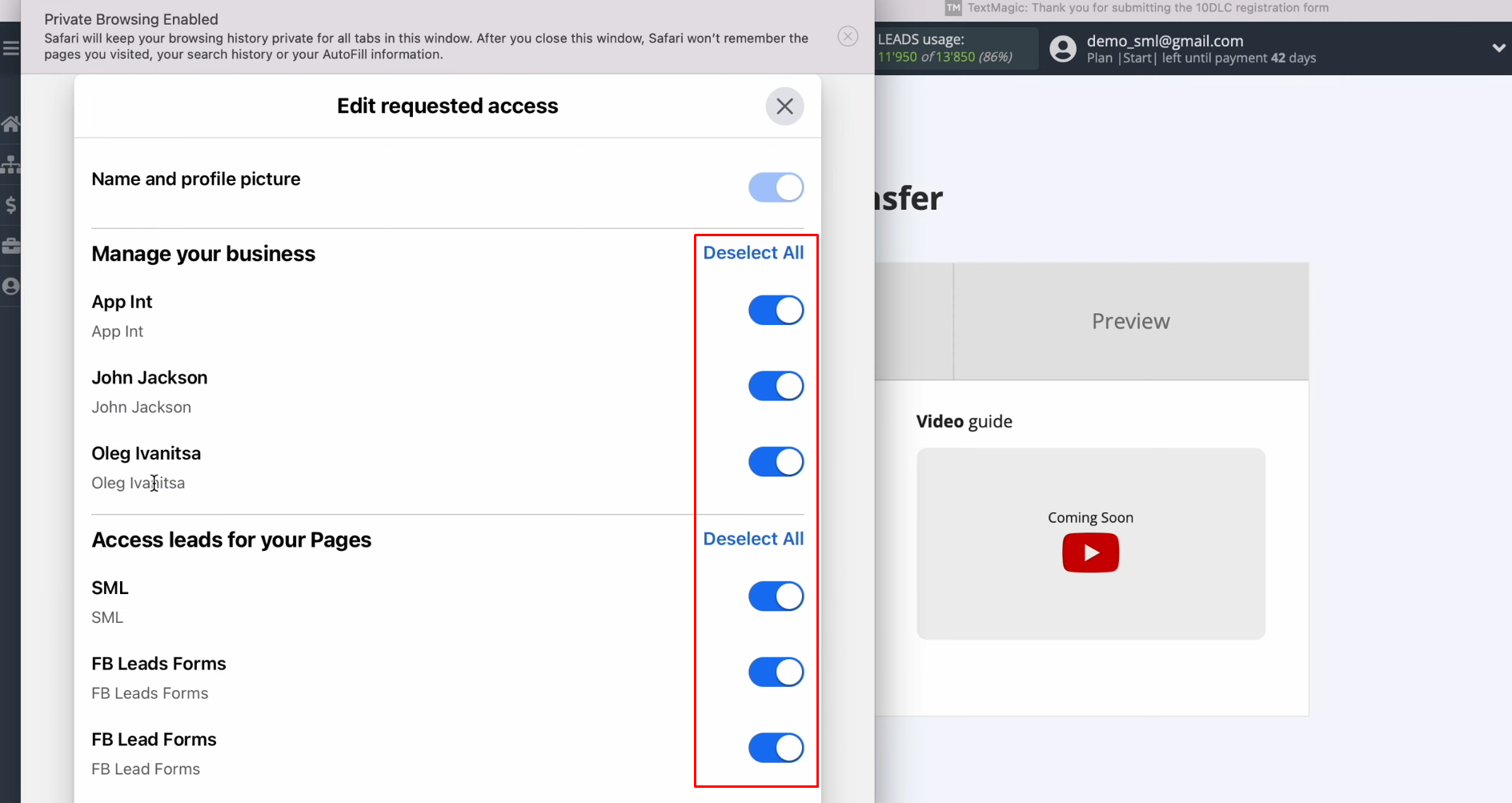Play the Coming Soon video guide
The width and height of the screenshot is (1512, 803).
pyautogui.click(x=1090, y=553)
